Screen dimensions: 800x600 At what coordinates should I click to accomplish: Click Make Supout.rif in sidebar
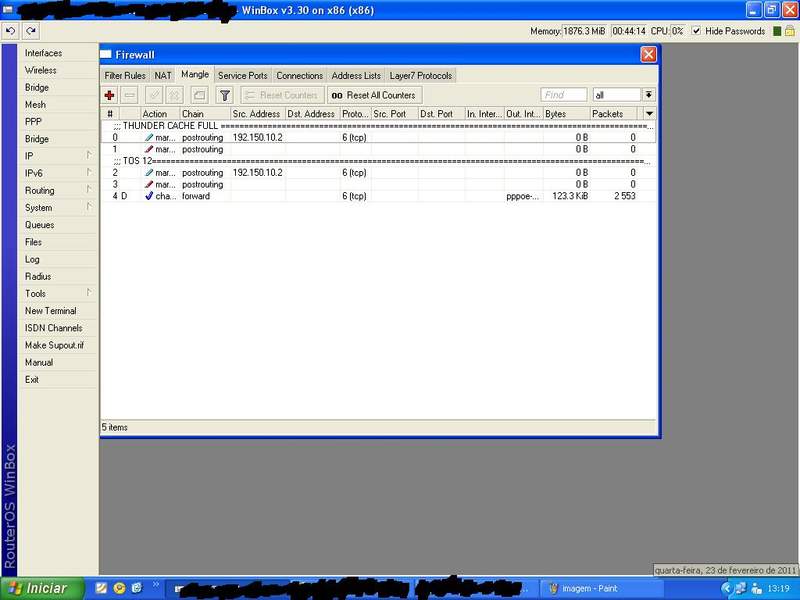pyautogui.click(x=58, y=345)
